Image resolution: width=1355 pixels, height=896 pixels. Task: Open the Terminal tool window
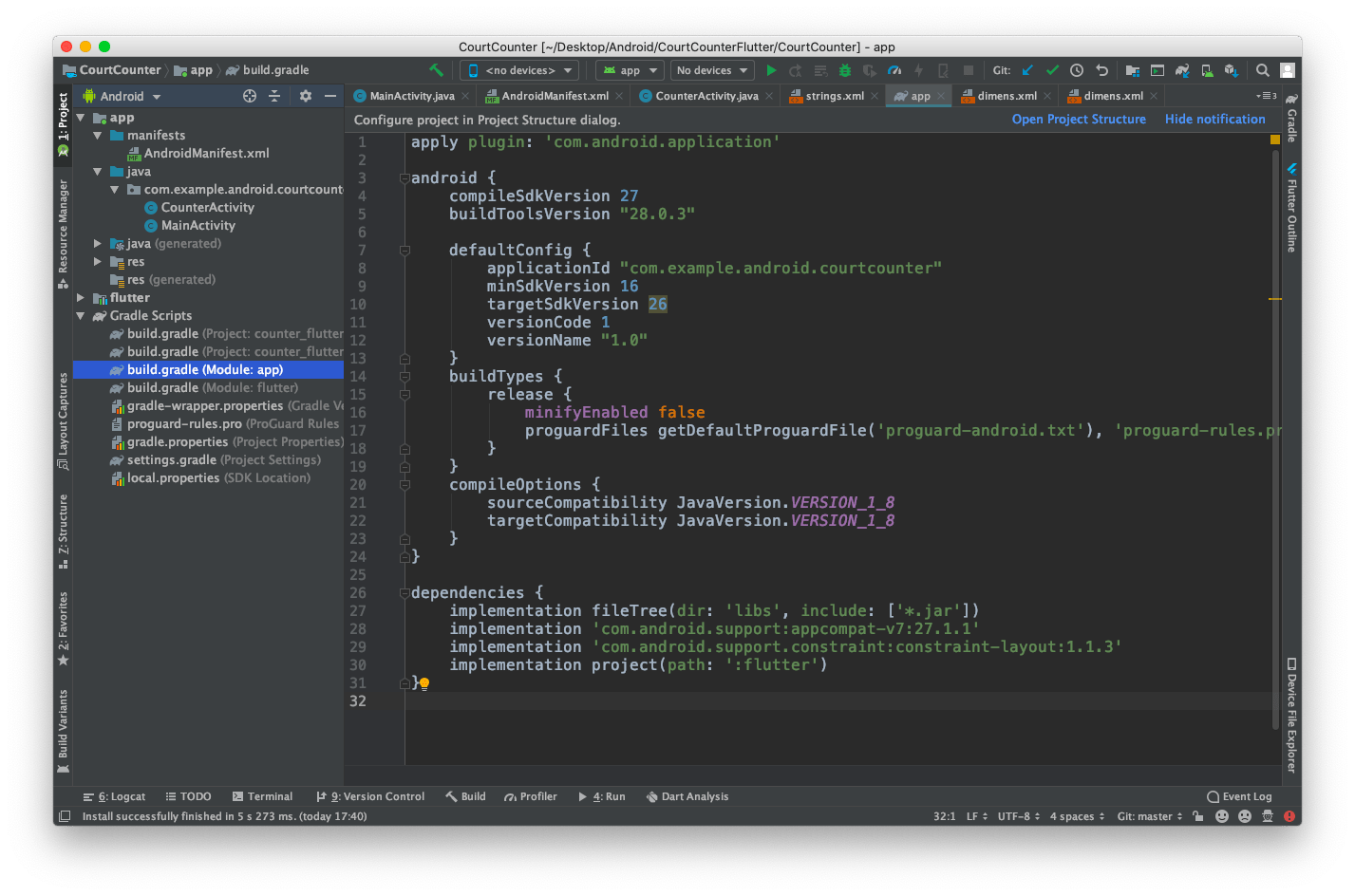[262, 797]
